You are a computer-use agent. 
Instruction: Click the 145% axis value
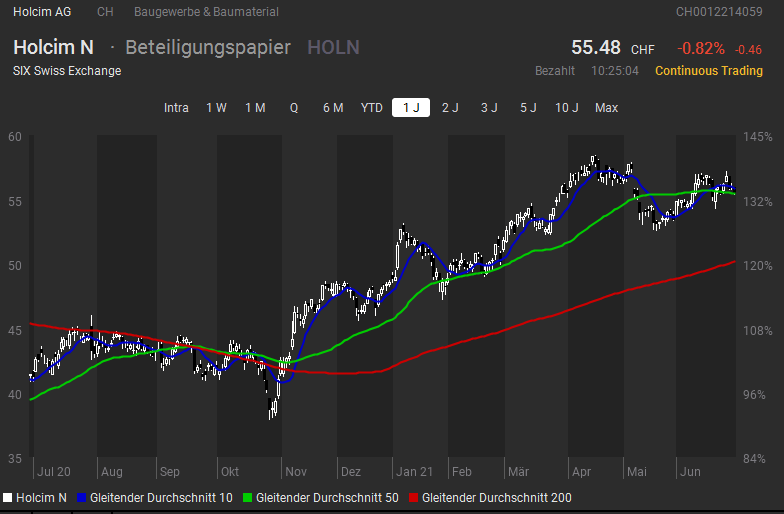click(758, 136)
